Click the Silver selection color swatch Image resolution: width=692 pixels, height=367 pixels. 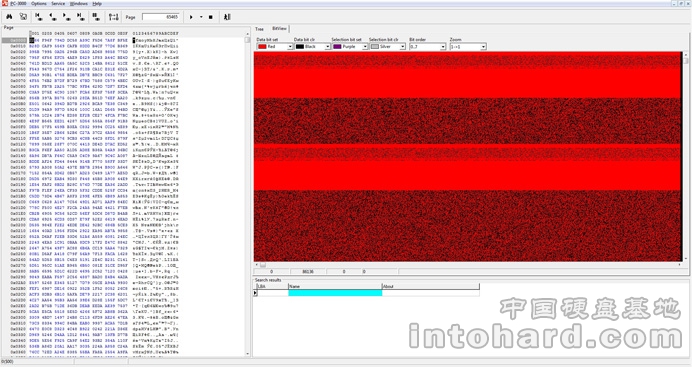(375, 46)
